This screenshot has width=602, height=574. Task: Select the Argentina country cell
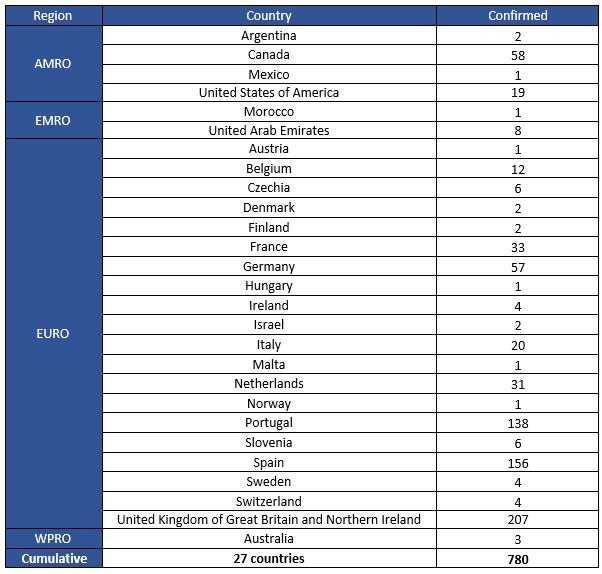click(268, 36)
